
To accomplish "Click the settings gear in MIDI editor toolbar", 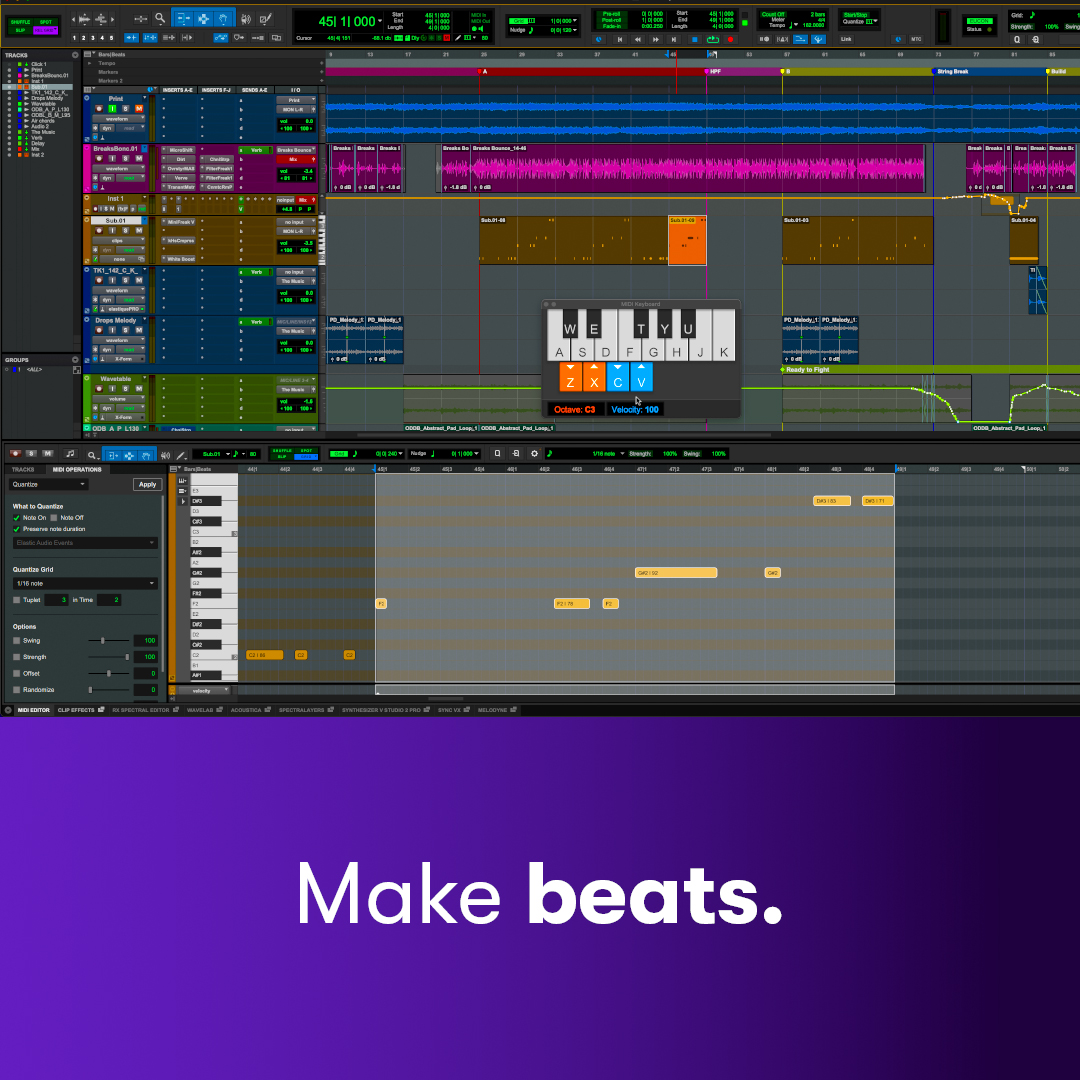I will click(x=534, y=453).
